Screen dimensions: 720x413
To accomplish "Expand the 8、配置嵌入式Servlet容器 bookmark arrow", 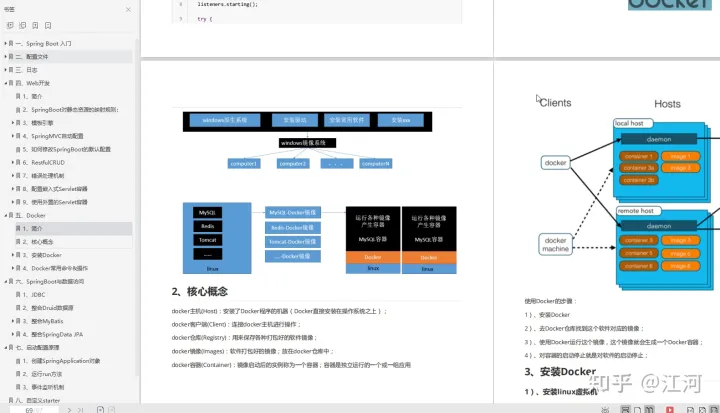I will (13, 189).
